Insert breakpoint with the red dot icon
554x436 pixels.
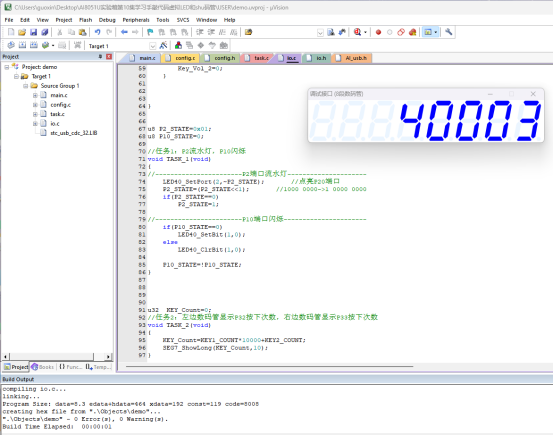[x=378, y=33]
